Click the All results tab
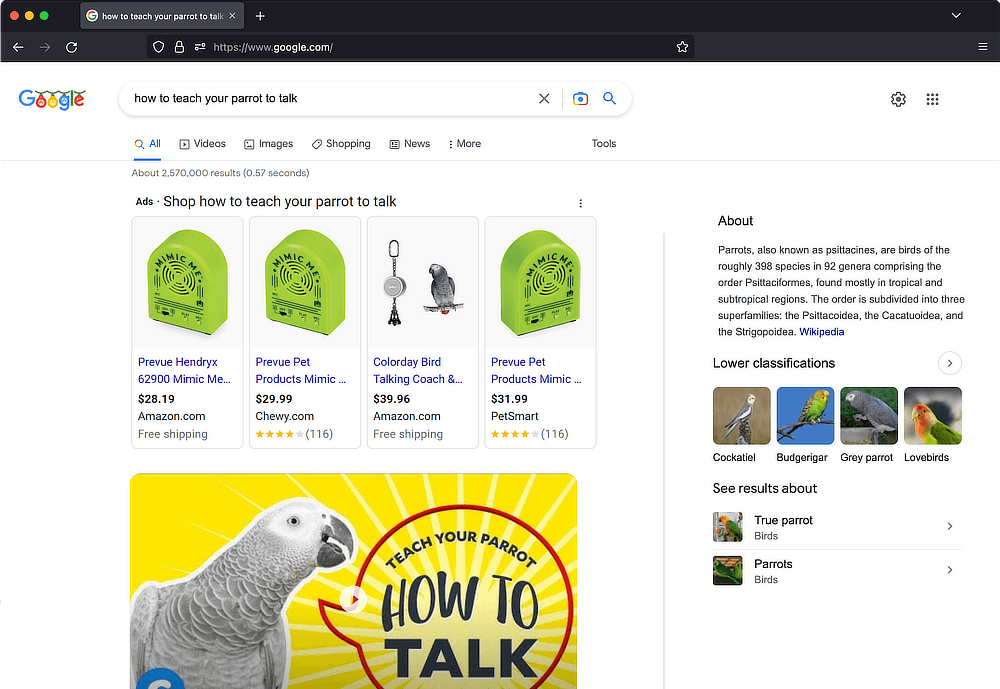This screenshot has height=689, width=1000. [x=147, y=144]
